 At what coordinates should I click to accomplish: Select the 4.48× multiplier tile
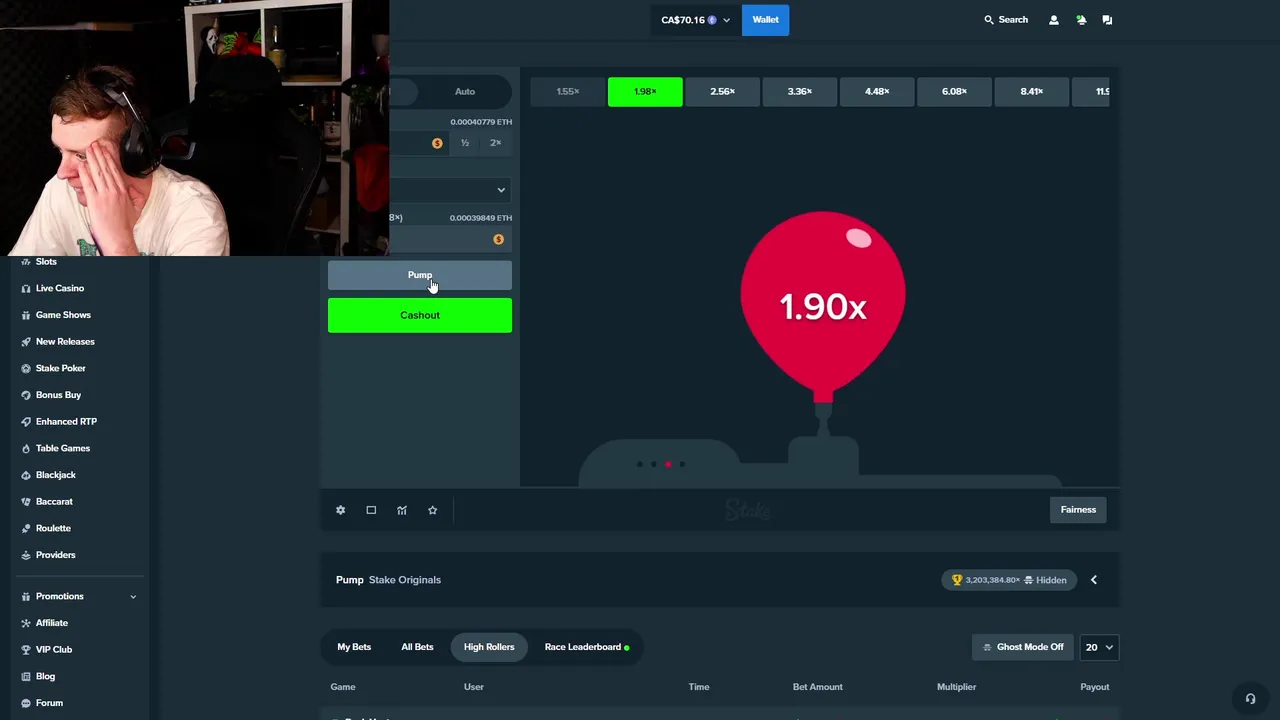pos(877,92)
